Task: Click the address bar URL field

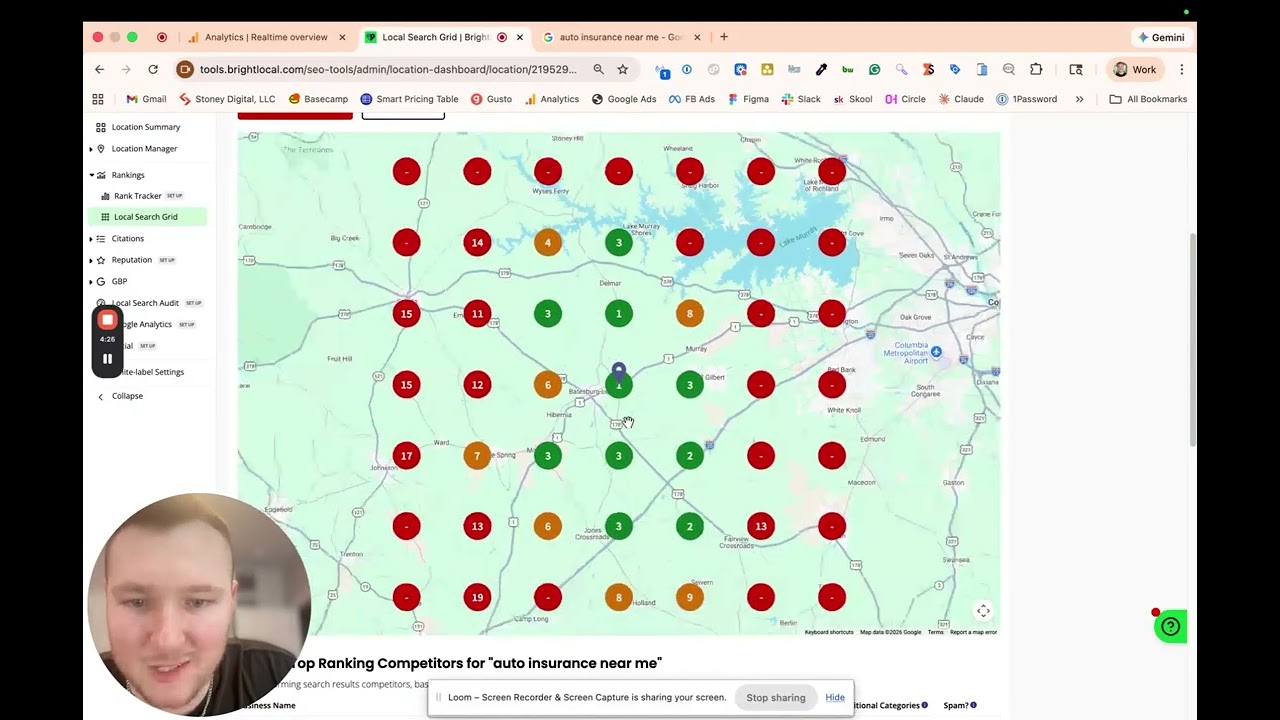Action: 388,69
